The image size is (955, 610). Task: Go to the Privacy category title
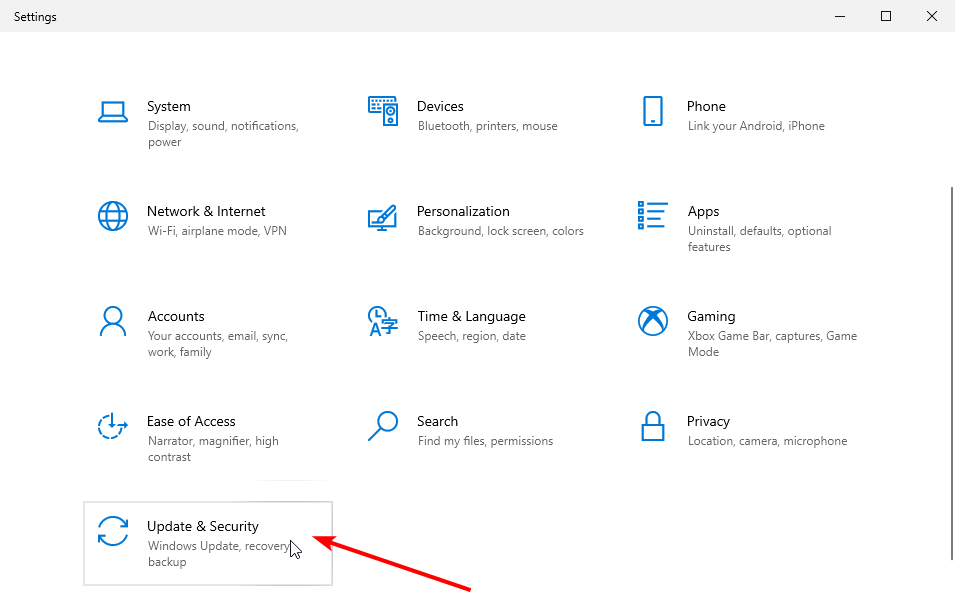coord(708,422)
